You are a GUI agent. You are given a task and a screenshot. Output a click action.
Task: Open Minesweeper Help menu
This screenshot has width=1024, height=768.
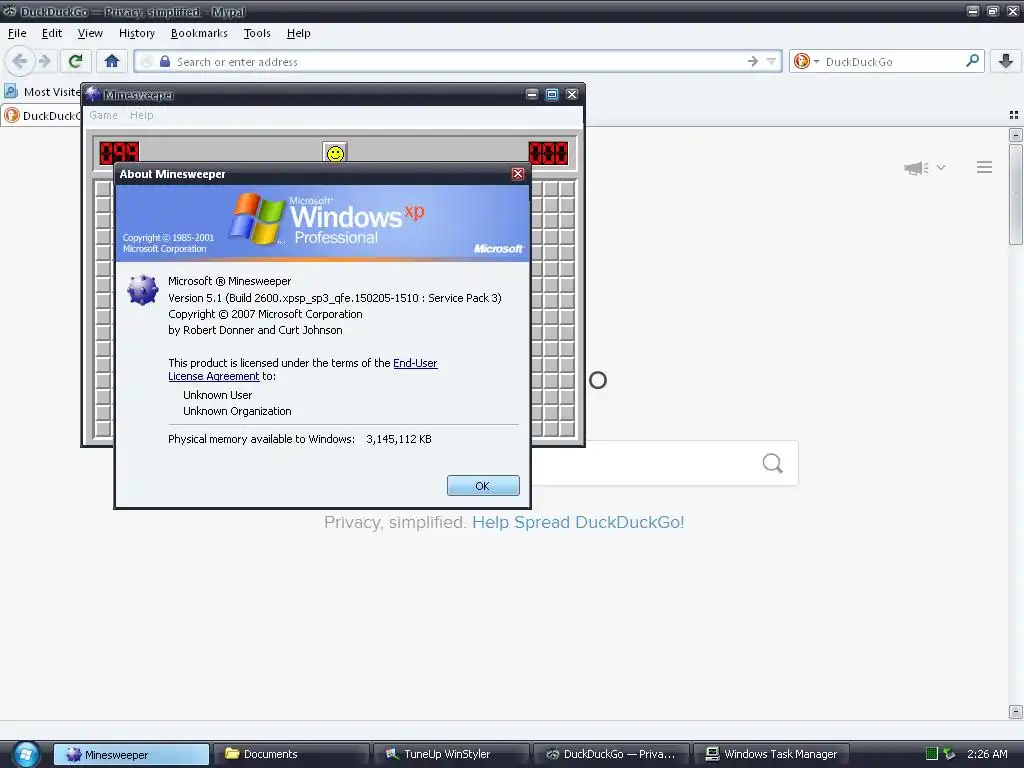click(141, 115)
